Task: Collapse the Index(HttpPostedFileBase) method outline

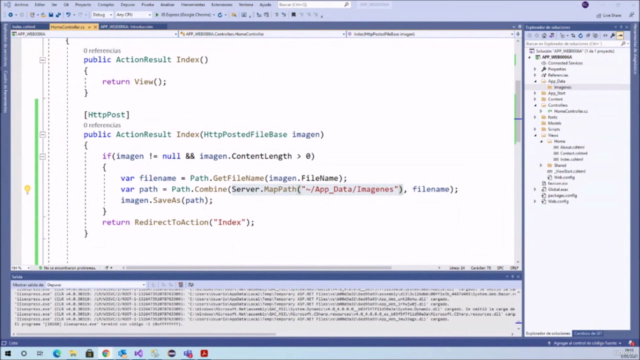Action: (x=42, y=135)
